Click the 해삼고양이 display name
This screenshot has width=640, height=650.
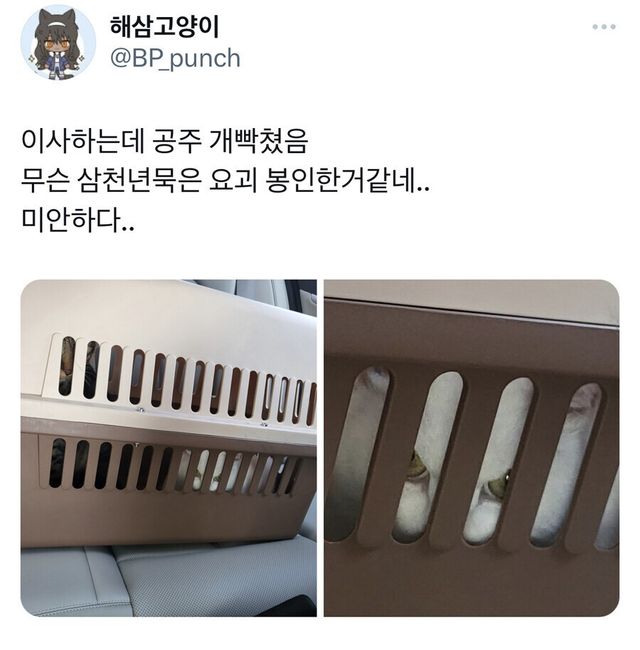click(x=164, y=27)
